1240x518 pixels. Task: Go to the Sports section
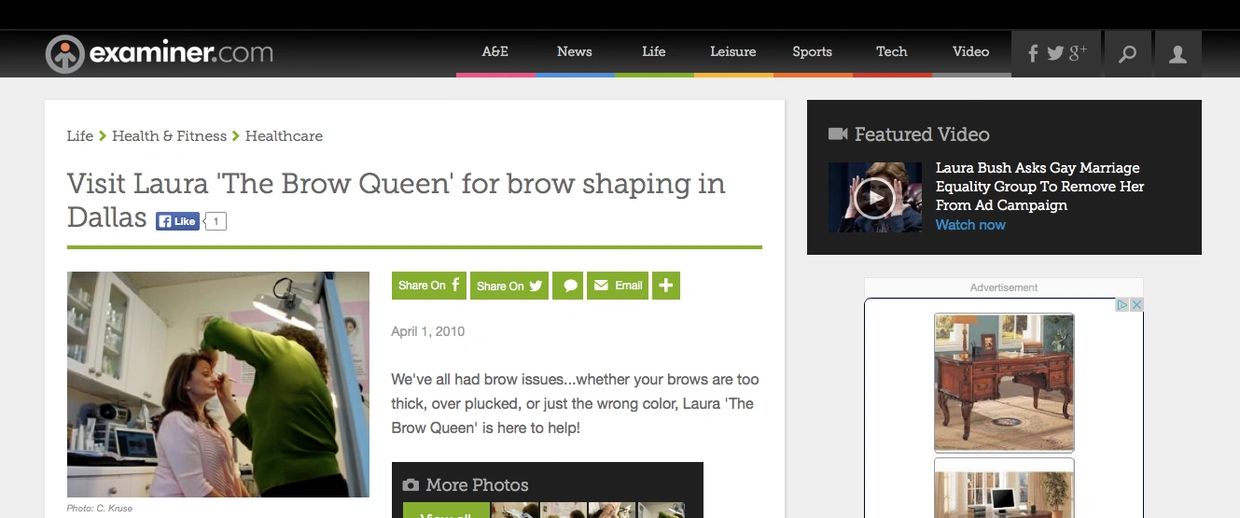(812, 52)
